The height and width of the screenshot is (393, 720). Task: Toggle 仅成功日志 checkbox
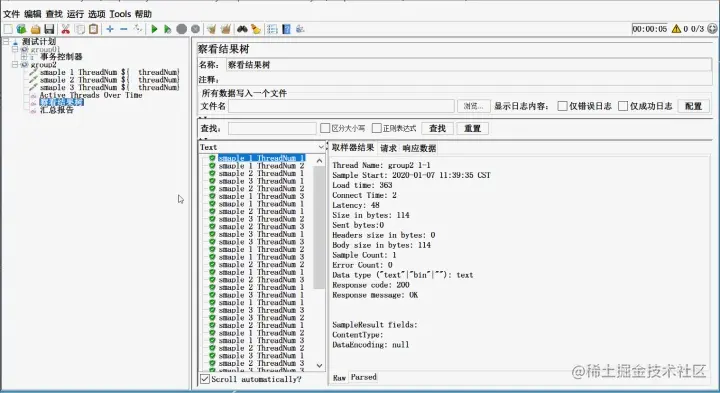coord(623,106)
